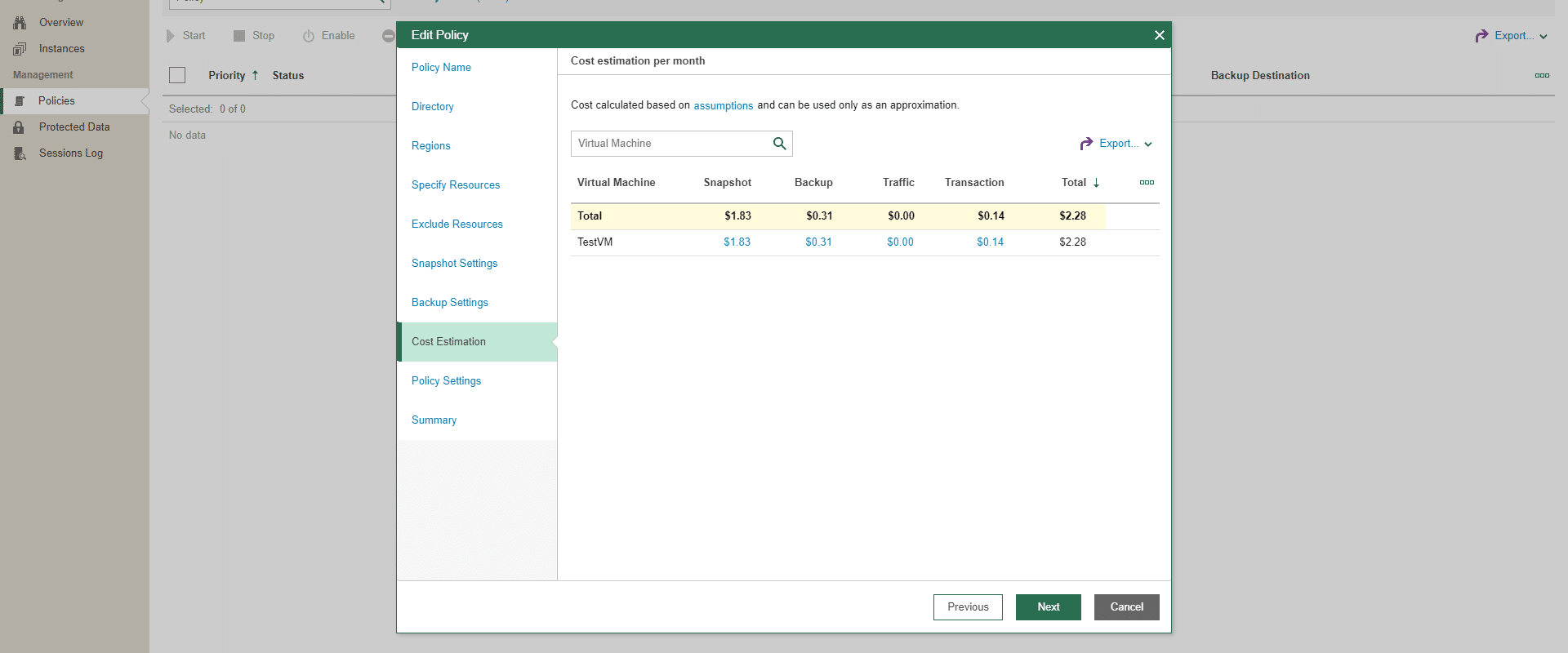
Task: Click the Enable power icon
Action: click(x=309, y=36)
